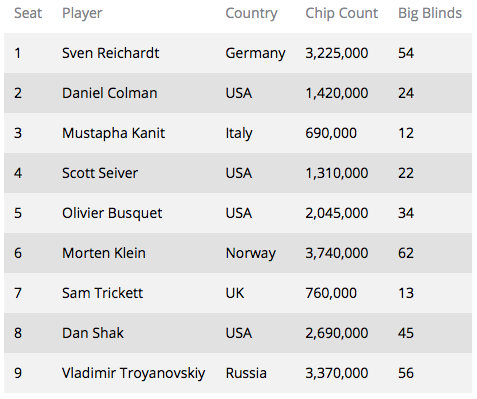477x399 pixels.
Task: Click Morten Klein's name
Action: [104, 253]
